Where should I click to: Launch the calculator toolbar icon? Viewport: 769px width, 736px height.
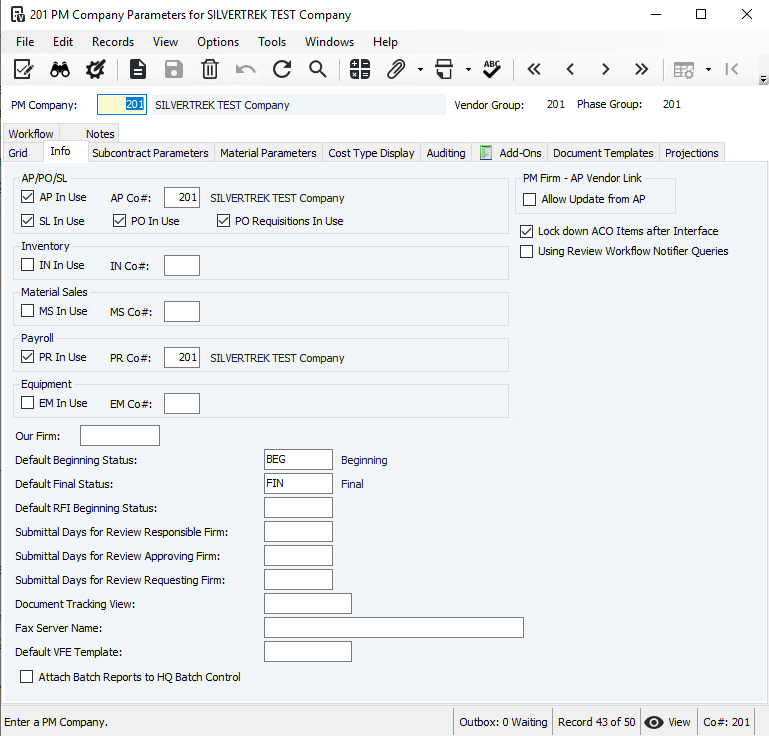[x=360, y=69]
